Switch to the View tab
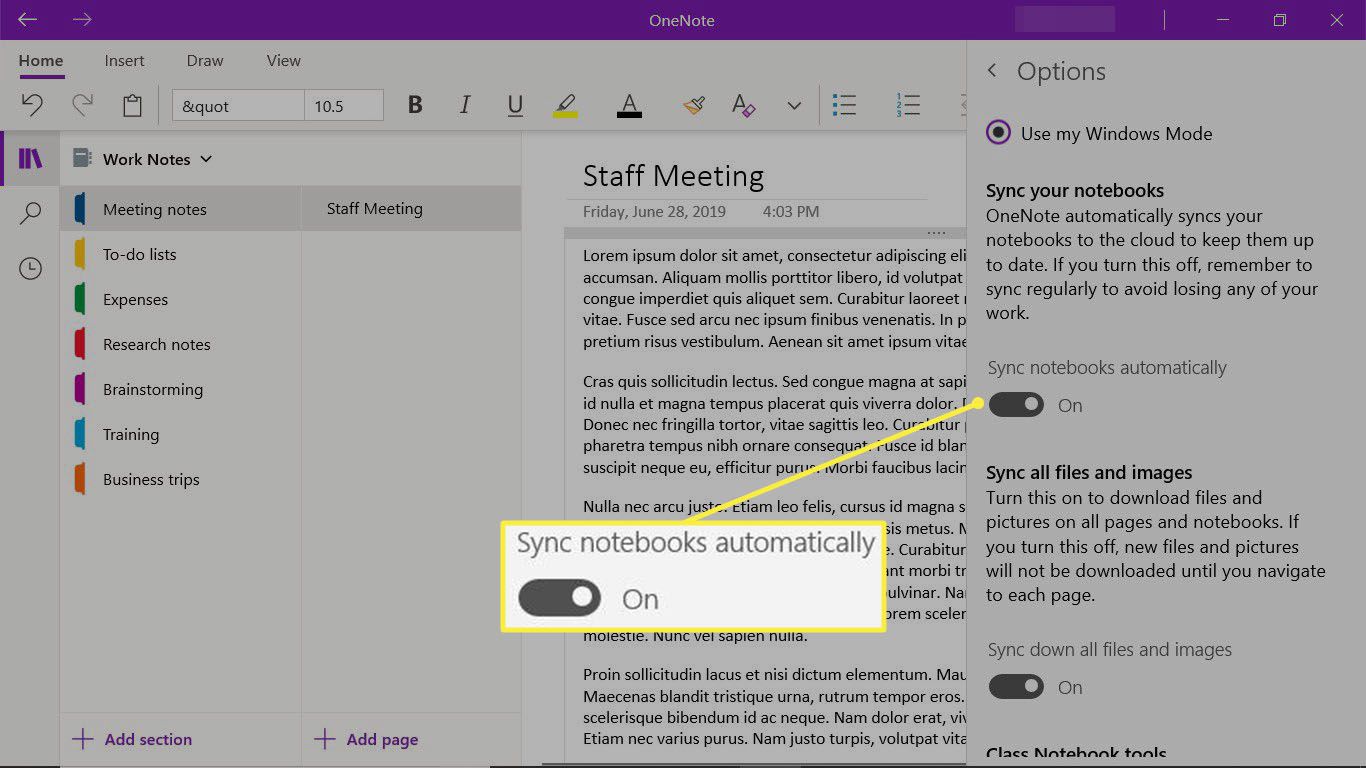Image resolution: width=1366 pixels, height=768 pixels. pyautogui.click(x=284, y=61)
